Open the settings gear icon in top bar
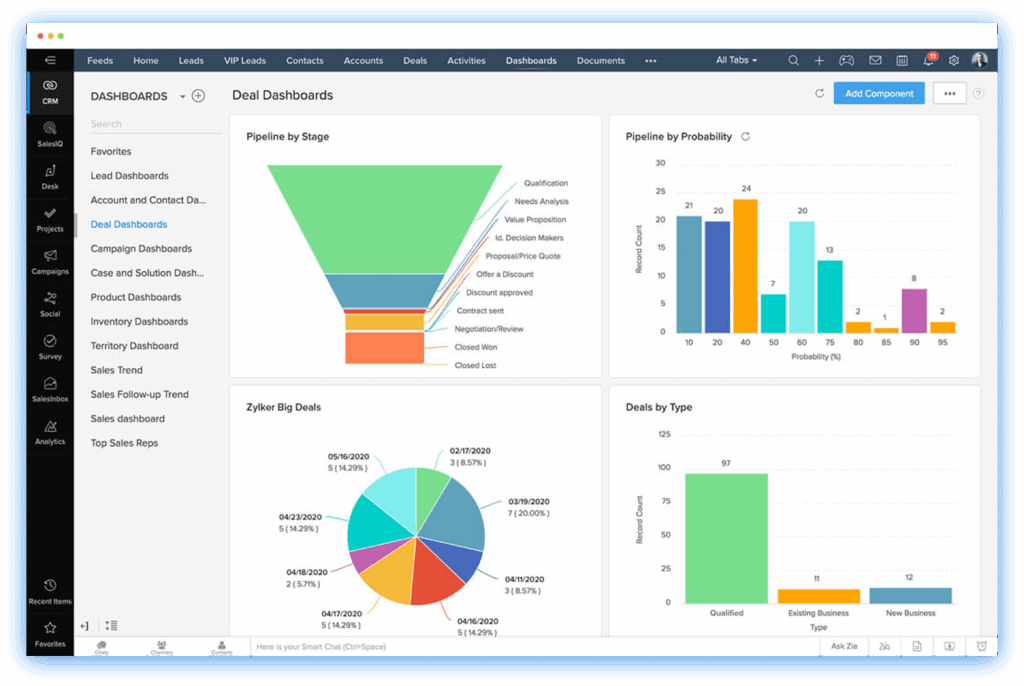Image resolution: width=1024 pixels, height=686 pixels. click(x=954, y=60)
